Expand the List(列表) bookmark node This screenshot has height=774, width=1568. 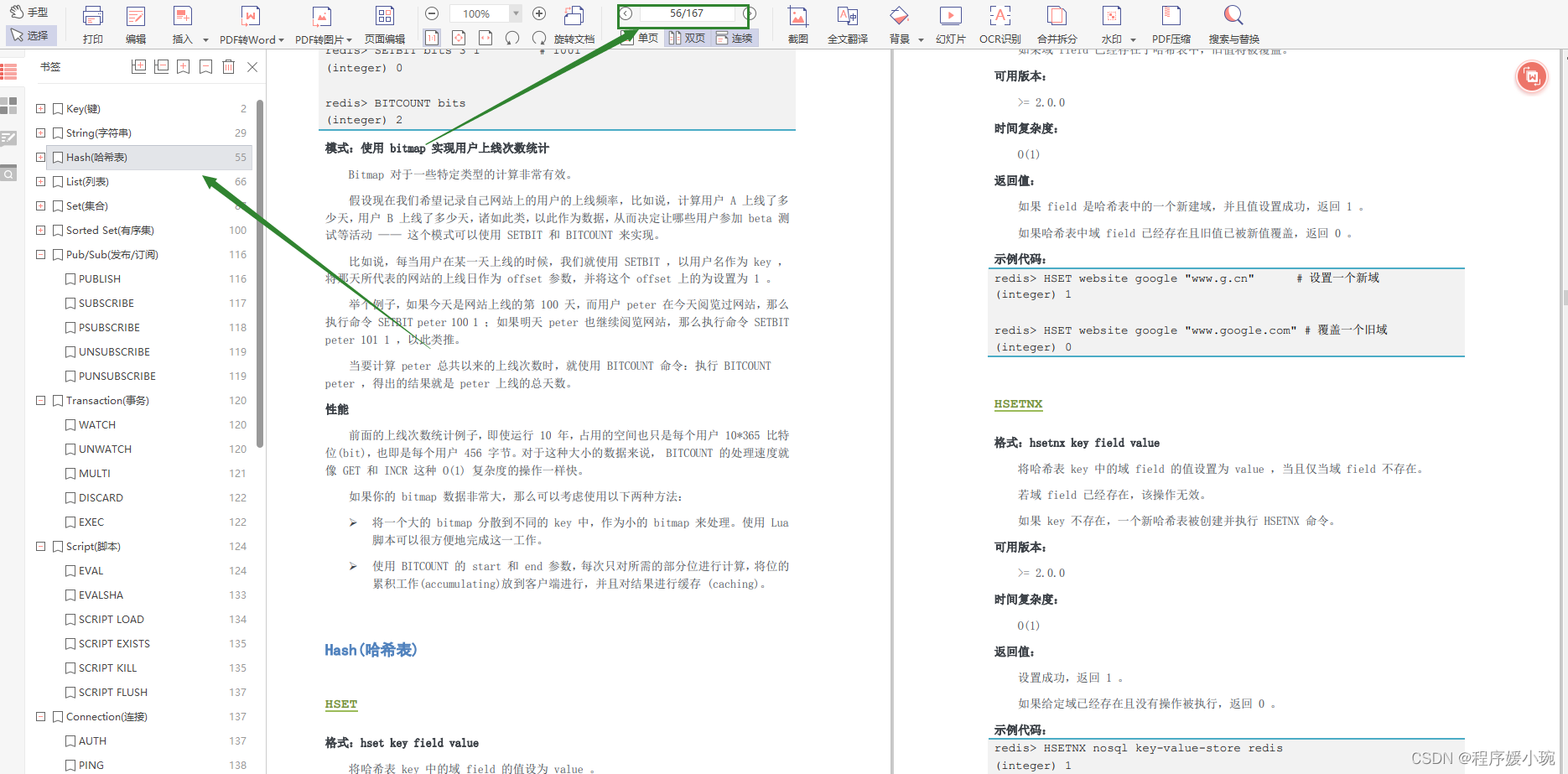pyautogui.click(x=40, y=182)
